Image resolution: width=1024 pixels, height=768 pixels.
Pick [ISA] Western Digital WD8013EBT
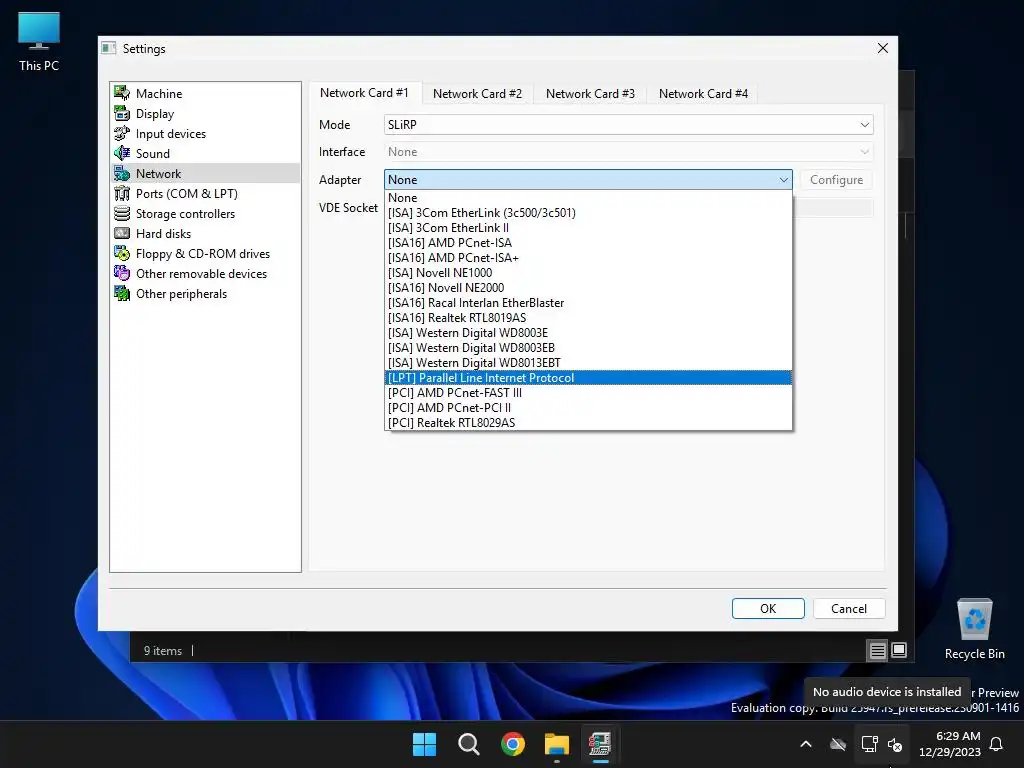coord(588,362)
